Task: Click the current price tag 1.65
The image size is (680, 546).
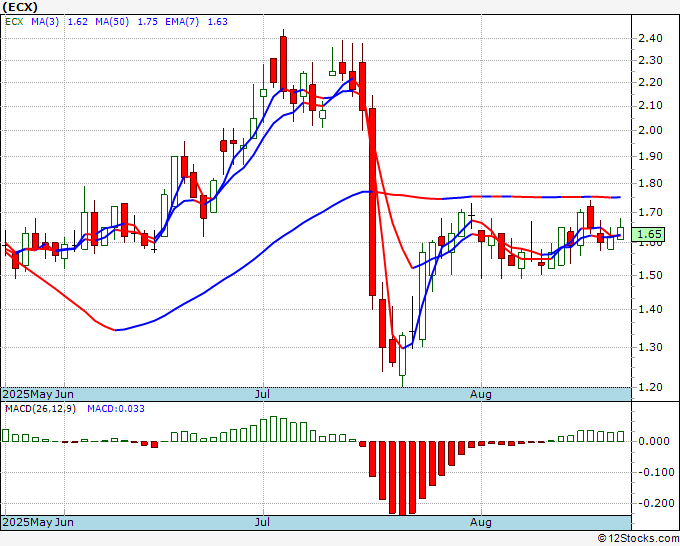Action: tap(648, 235)
